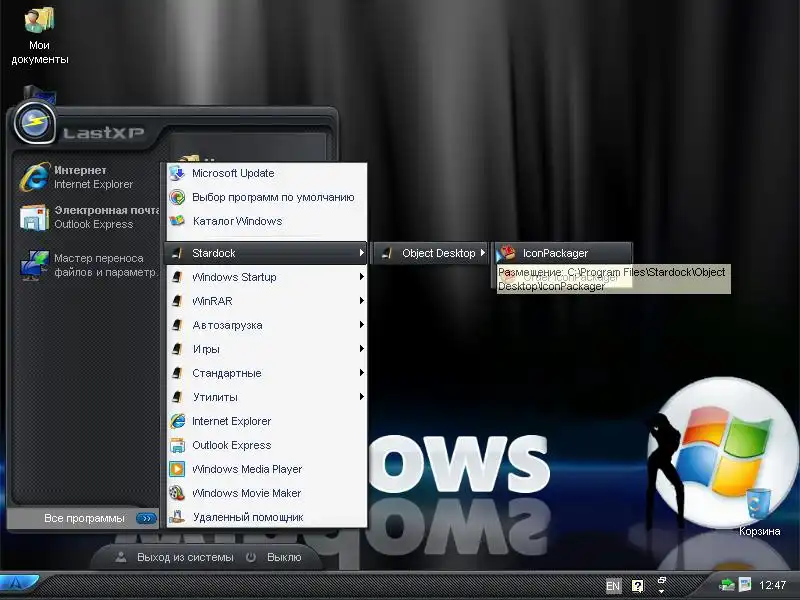Click the Автозагрузка folder icon

click(177, 325)
